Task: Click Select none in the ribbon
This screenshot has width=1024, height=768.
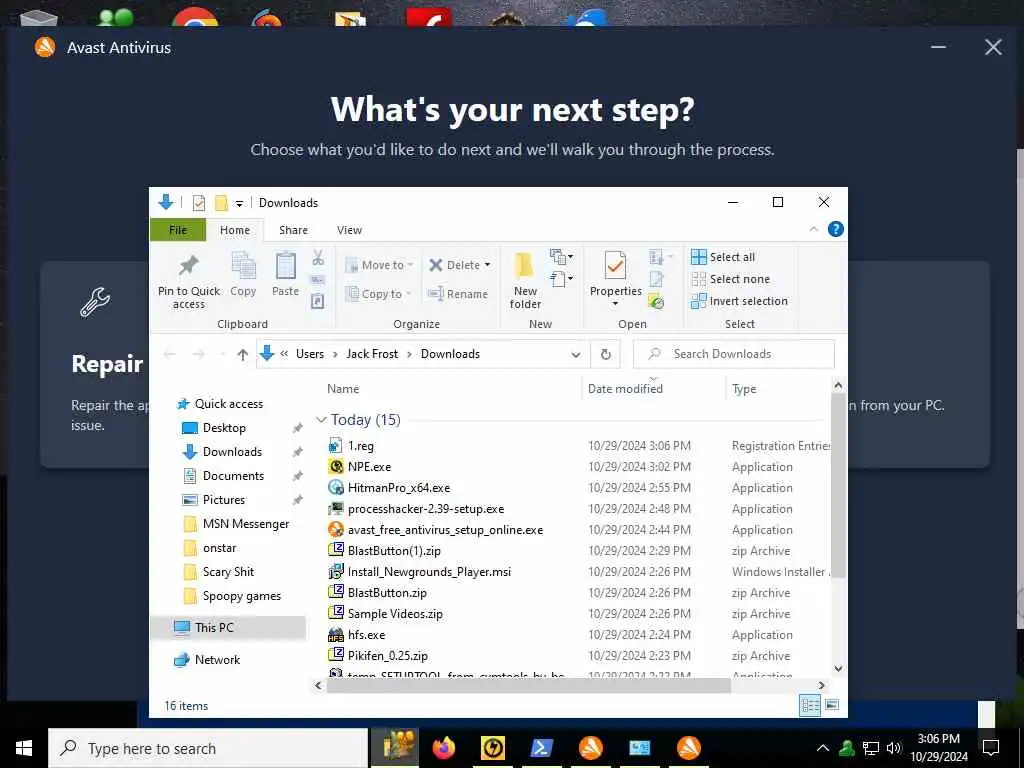Action: (730, 280)
